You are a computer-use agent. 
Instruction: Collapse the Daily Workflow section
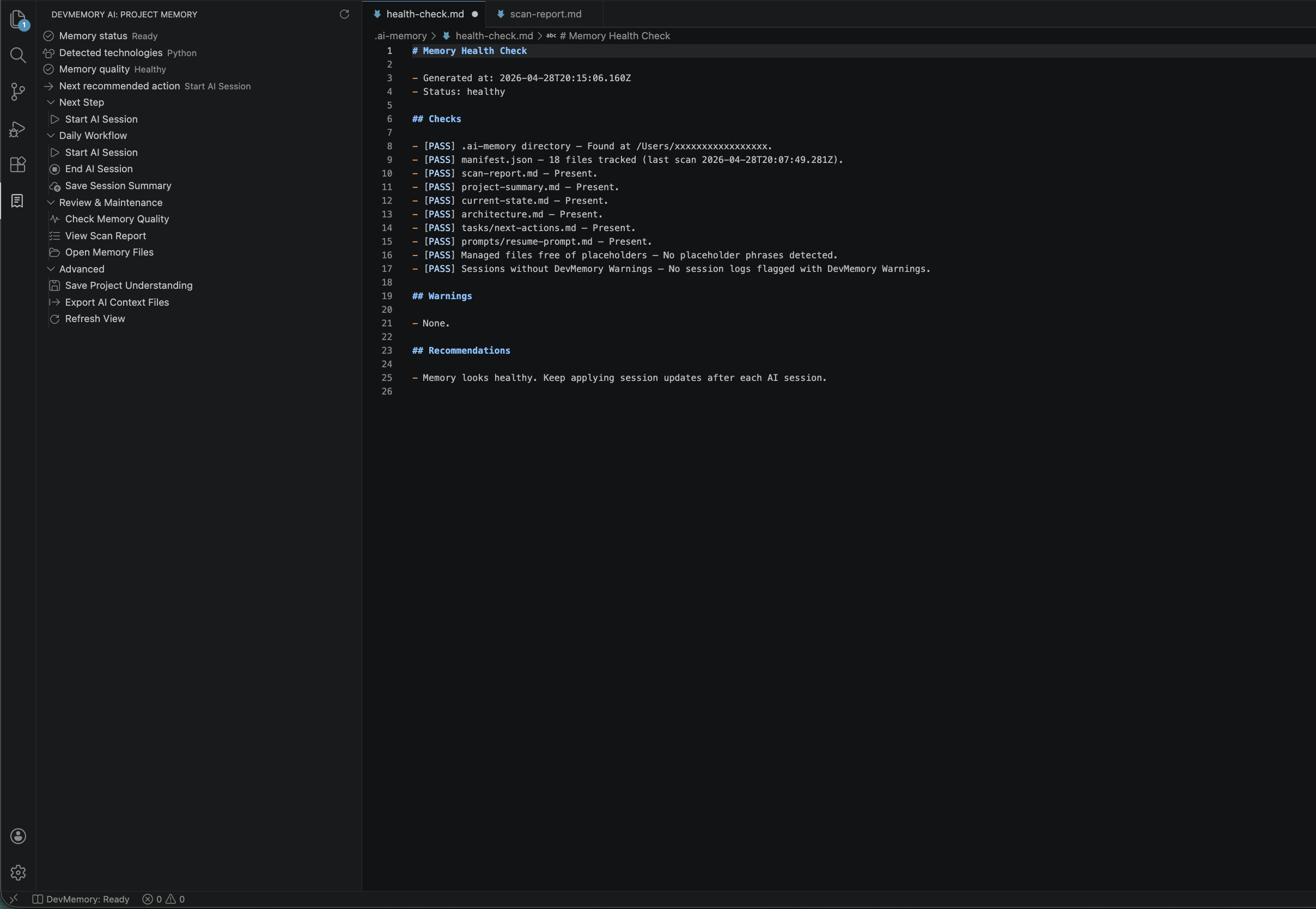point(51,136)
